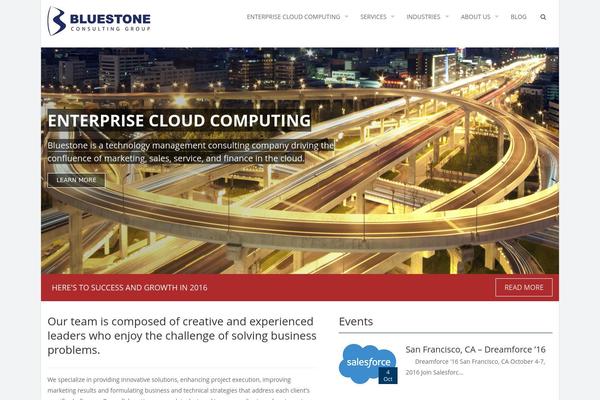
Task: Click the 'We specialize in providing' paragraph
Action: [x=179, y=388]
